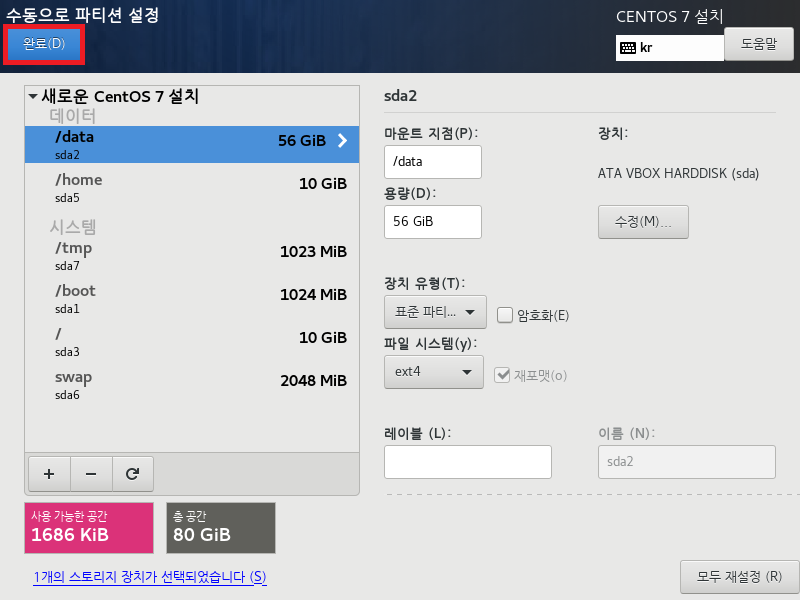Click the 도움말 help button
This screenshot has width=800, height=600.
tap(759, 44)
